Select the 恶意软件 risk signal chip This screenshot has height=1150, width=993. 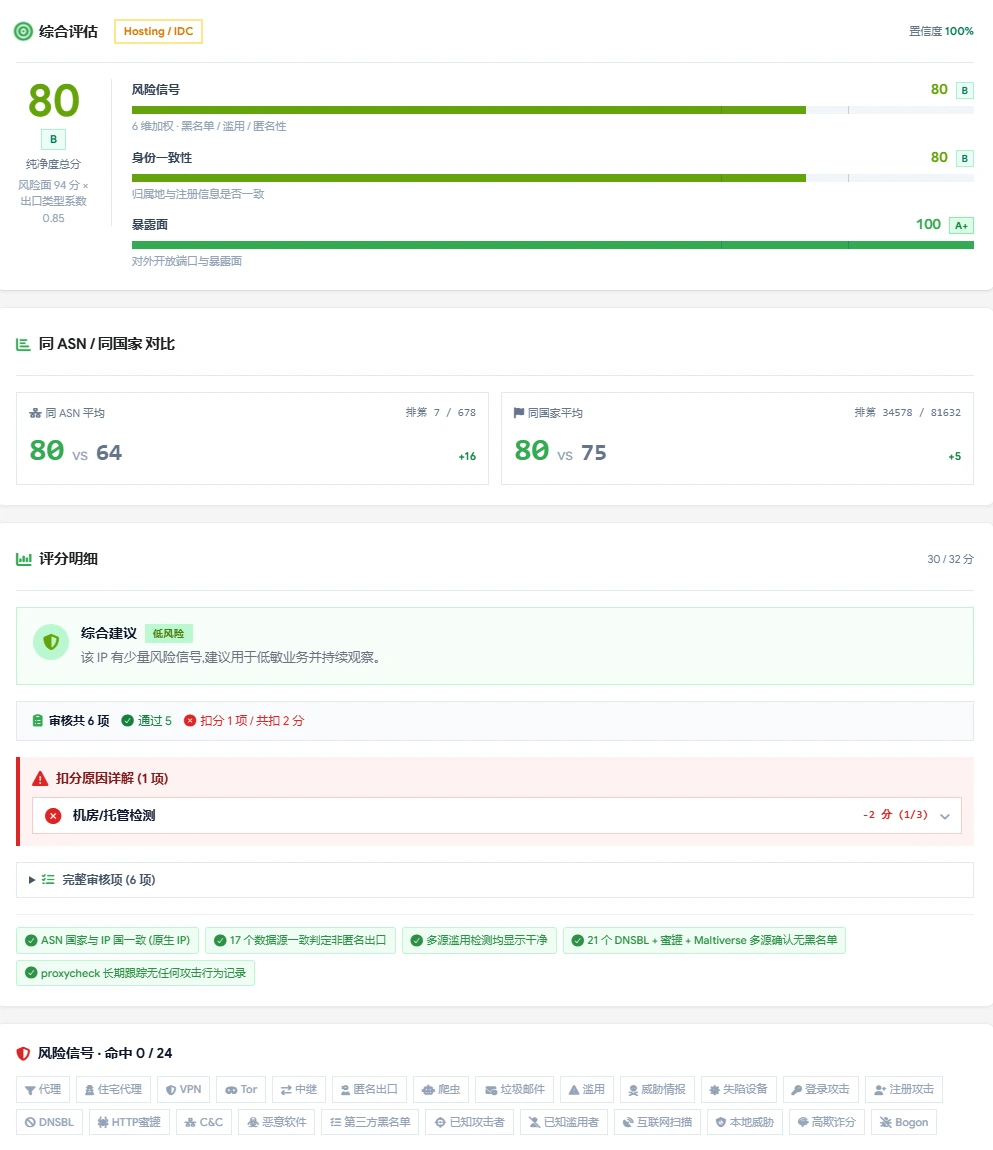tap(276, 1122)
